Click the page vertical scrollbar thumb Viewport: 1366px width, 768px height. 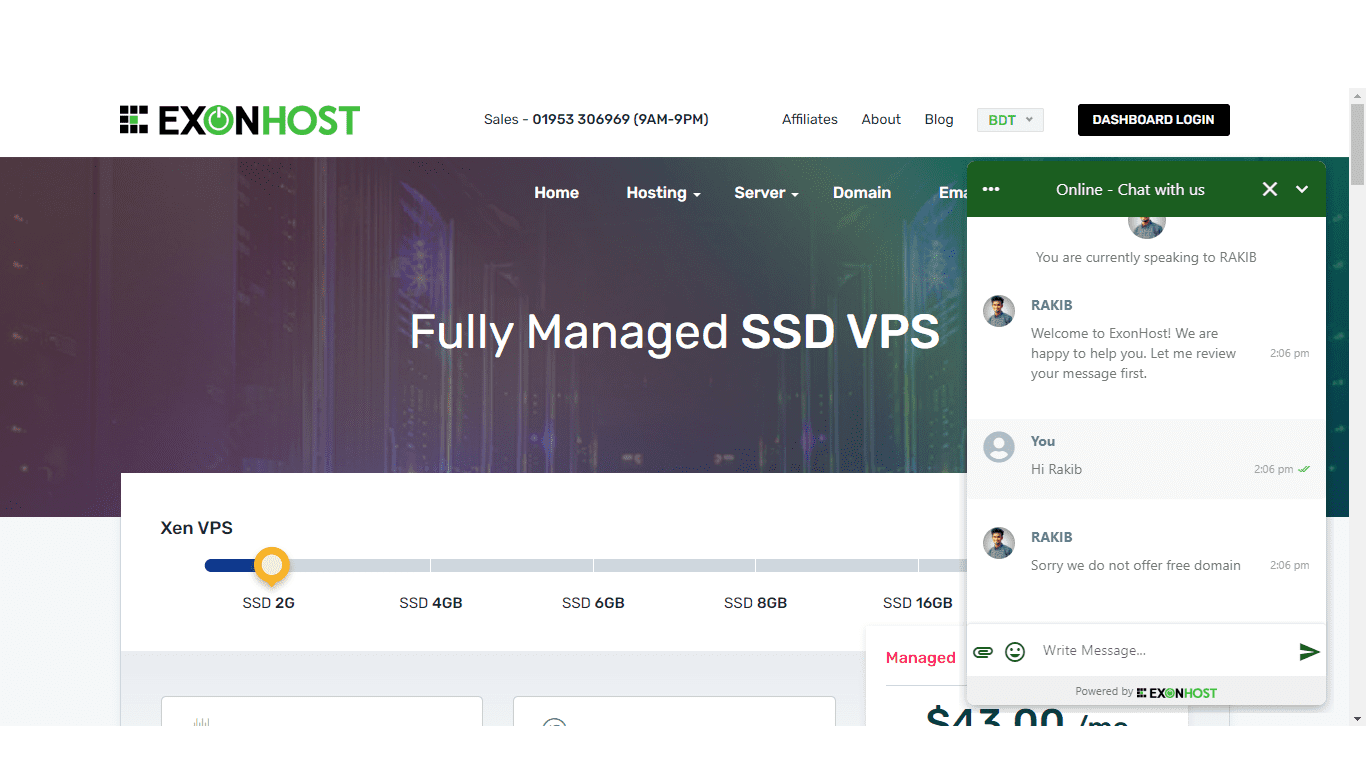tap(1357, 144)
